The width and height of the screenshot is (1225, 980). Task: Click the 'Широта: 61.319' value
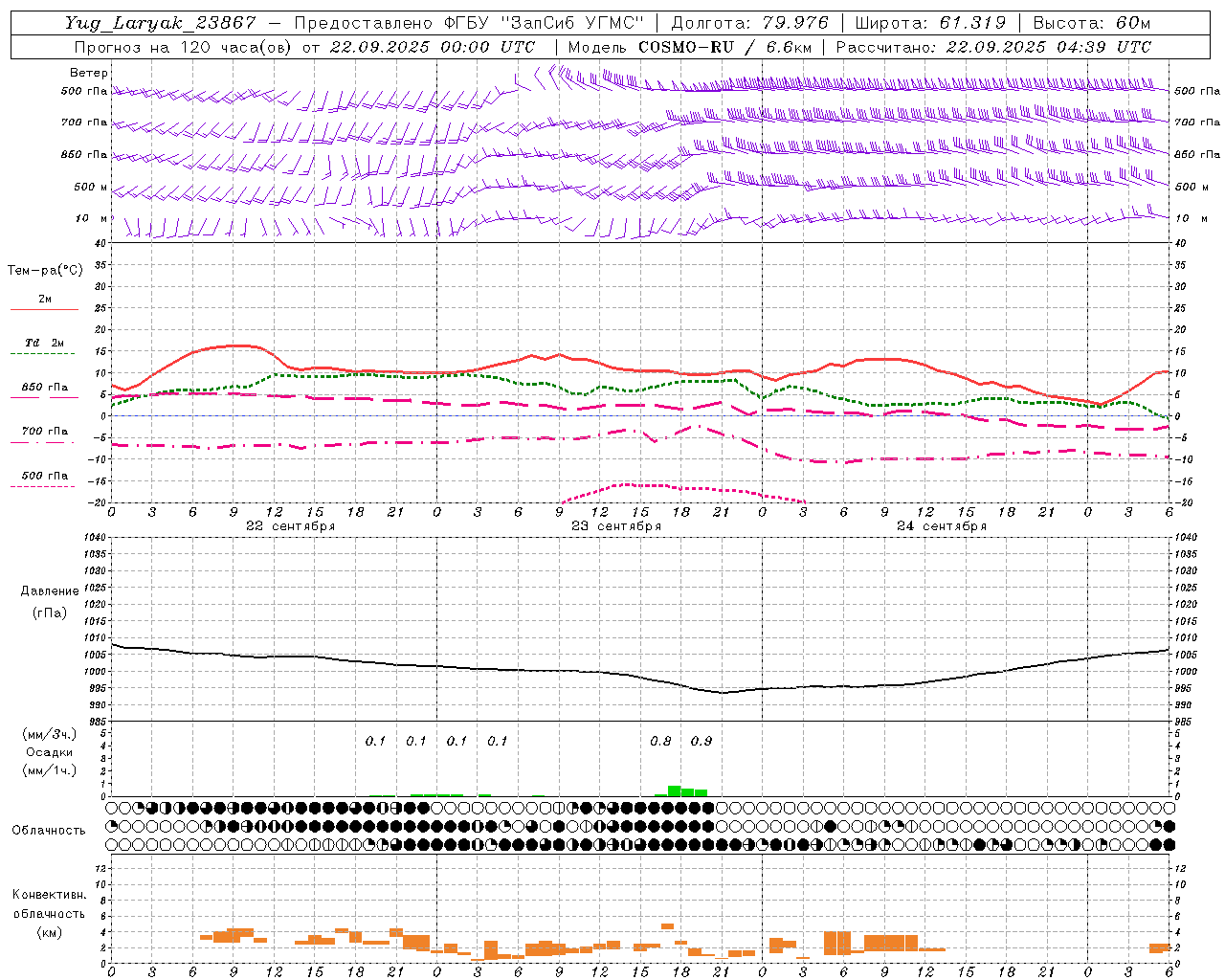[930, 23]
